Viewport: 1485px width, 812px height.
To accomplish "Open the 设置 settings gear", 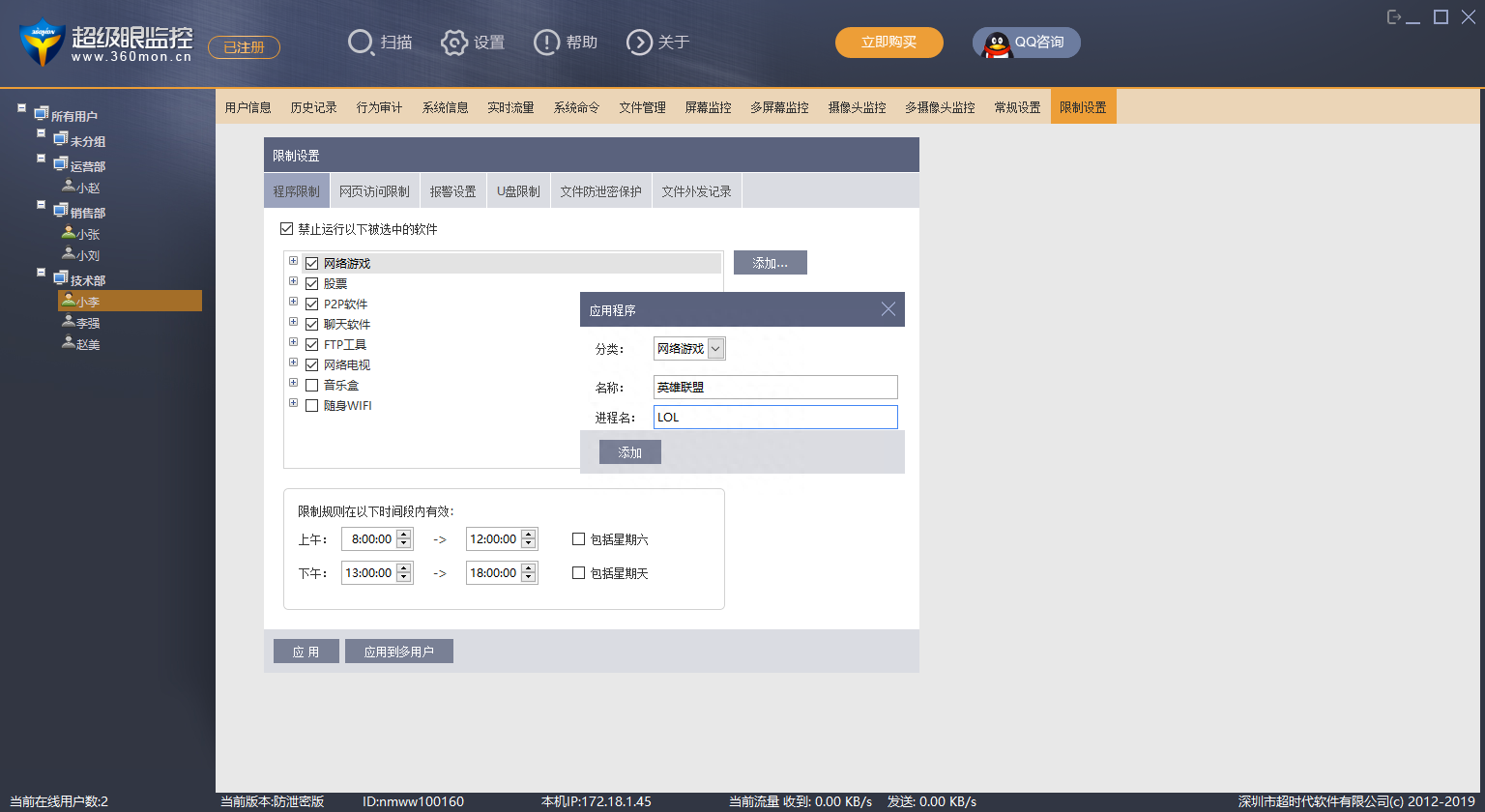I will (x=473, y=42).
